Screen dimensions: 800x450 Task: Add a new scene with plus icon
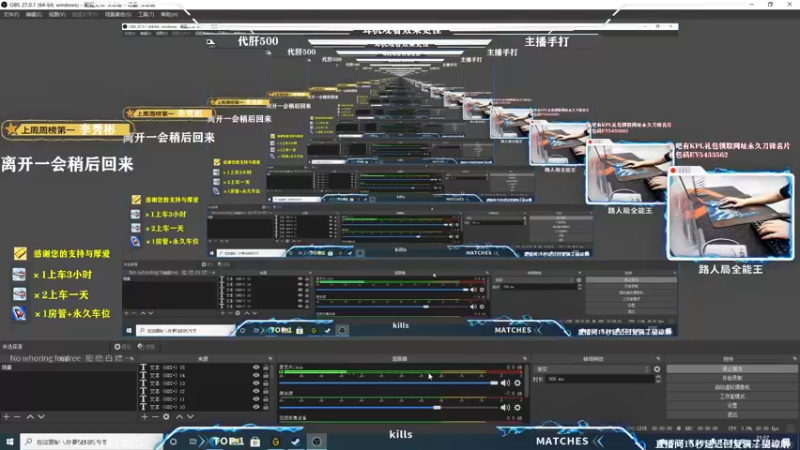pos(6,417)
